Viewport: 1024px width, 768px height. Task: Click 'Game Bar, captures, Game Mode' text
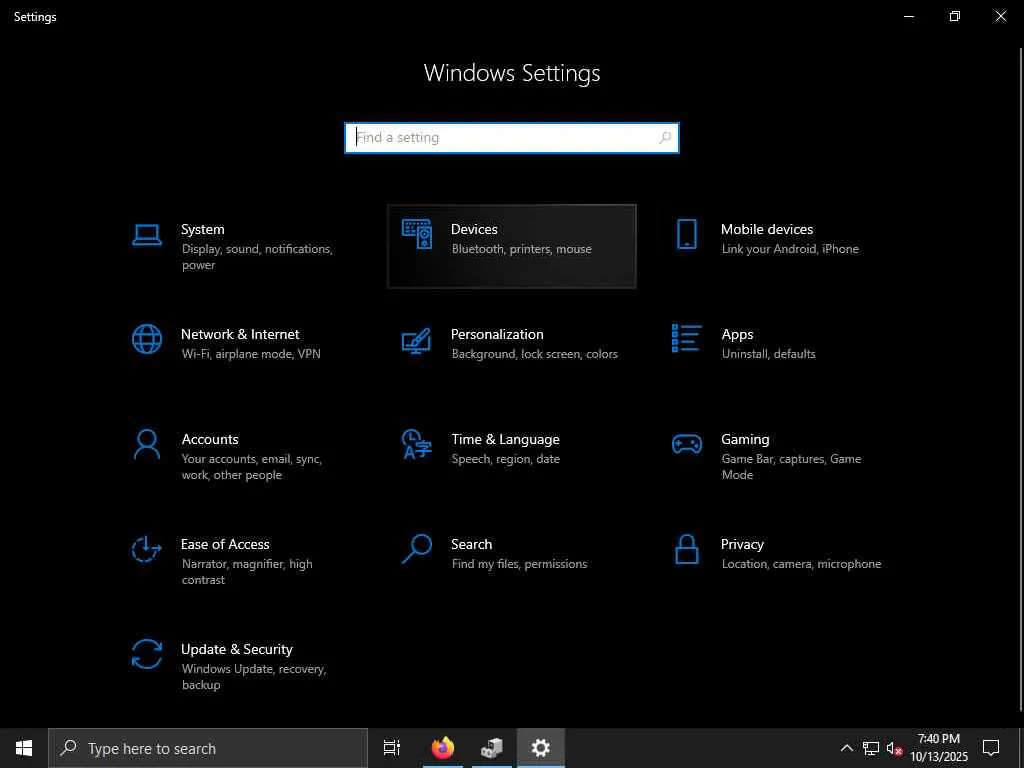pos(792,467)
